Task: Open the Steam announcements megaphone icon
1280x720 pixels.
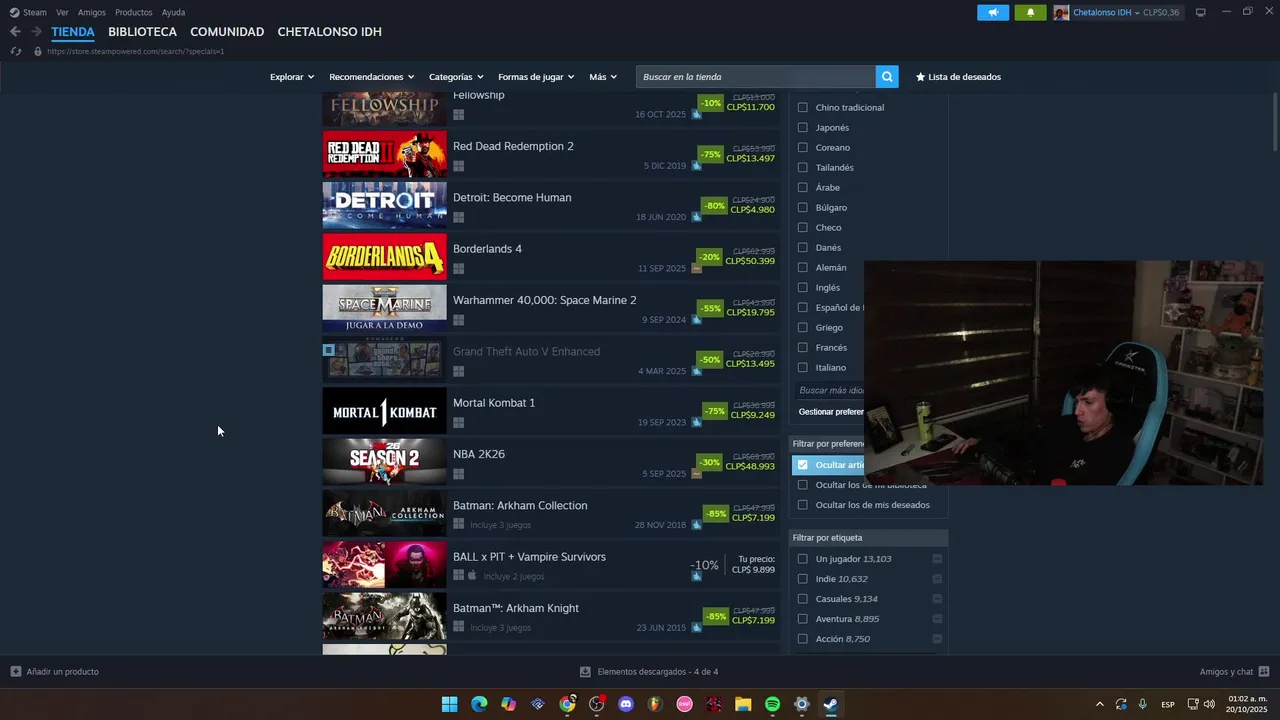Action: (993, 12)
